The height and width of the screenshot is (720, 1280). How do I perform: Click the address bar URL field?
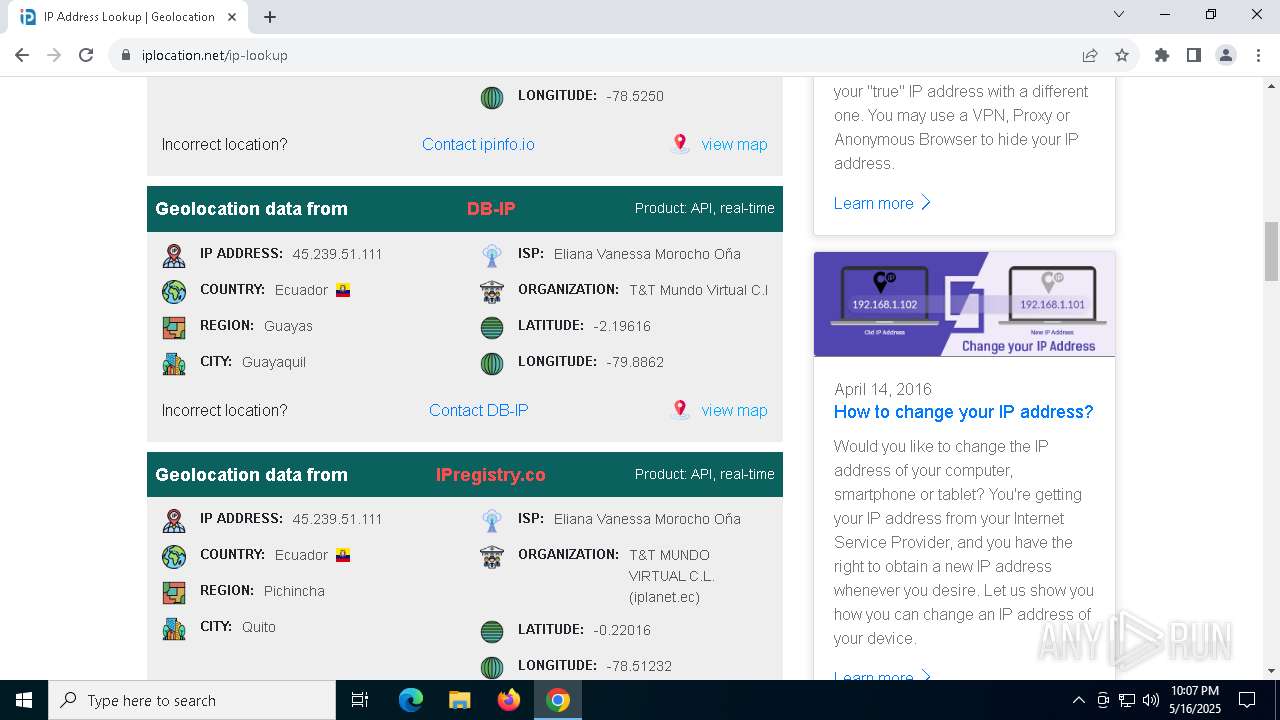point(600,55)
